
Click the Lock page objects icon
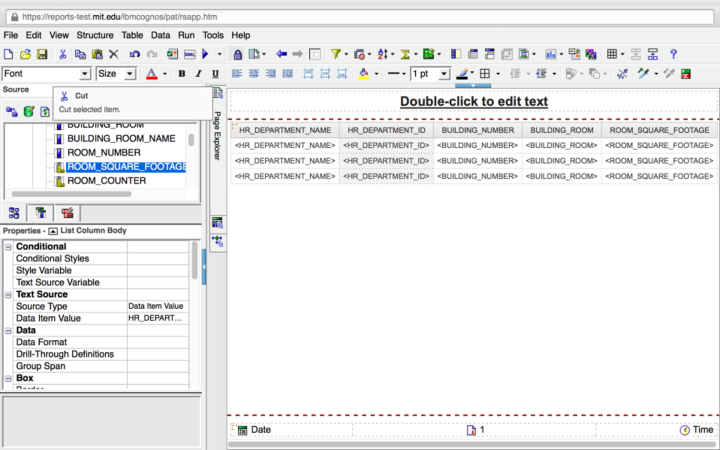pyautogui.click(x=236, y=54)
